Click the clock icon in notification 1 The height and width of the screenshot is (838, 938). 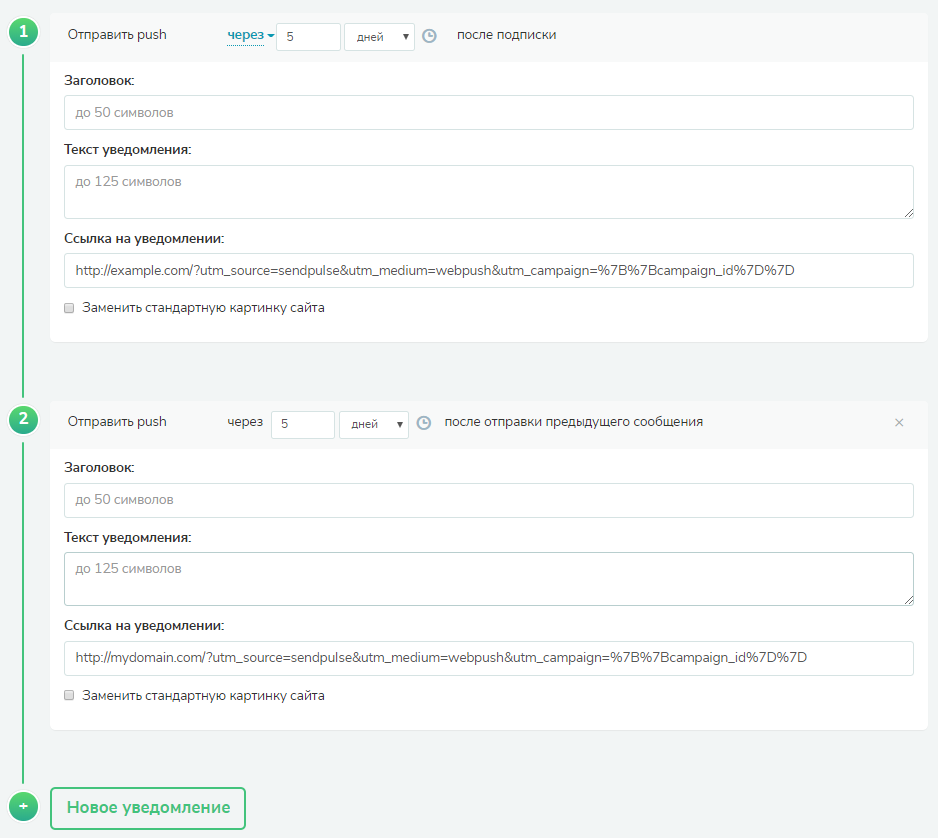click(429, 36)
